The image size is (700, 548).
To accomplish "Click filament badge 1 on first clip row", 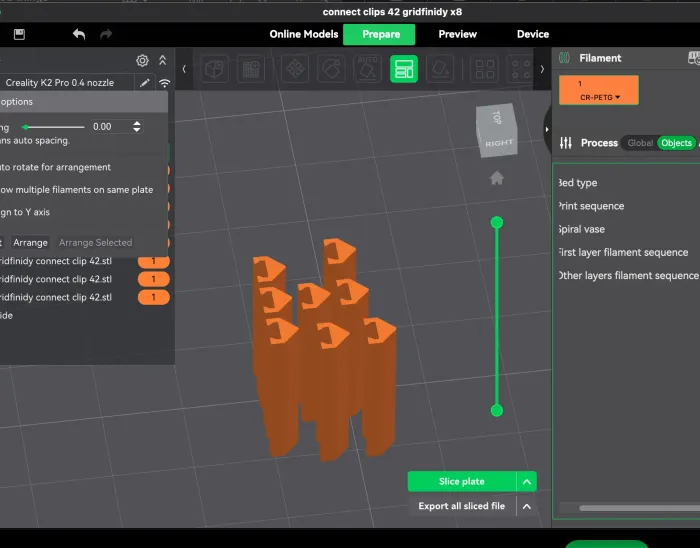I will tap(154, 261).
